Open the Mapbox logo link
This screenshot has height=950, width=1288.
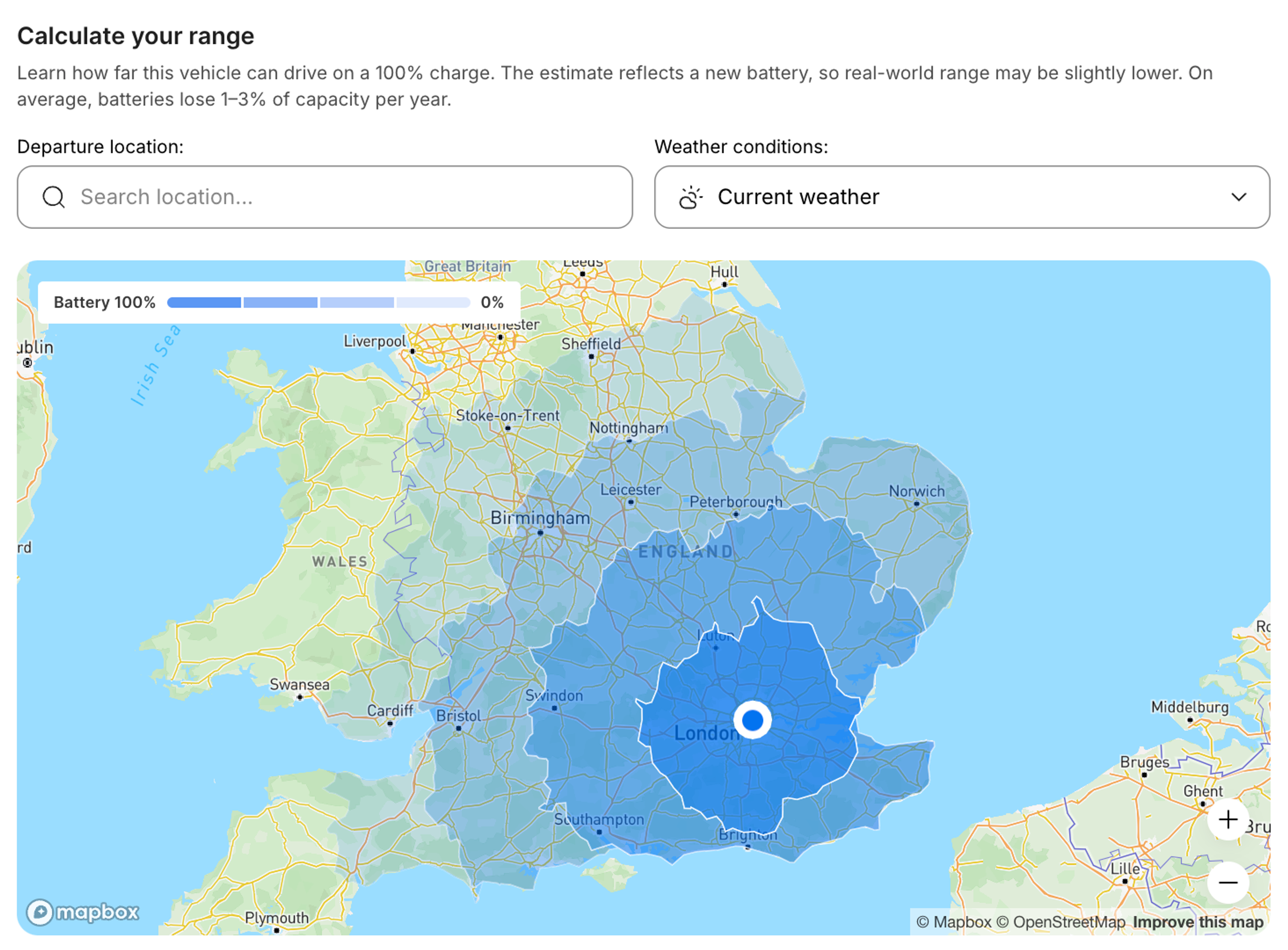point(83,912)
